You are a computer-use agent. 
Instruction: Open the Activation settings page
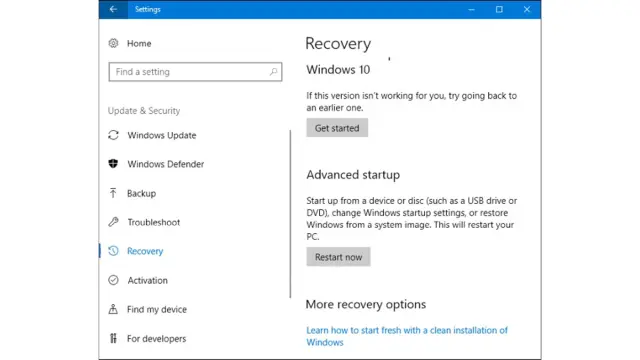pyautogui.click(x=147, y=280)
